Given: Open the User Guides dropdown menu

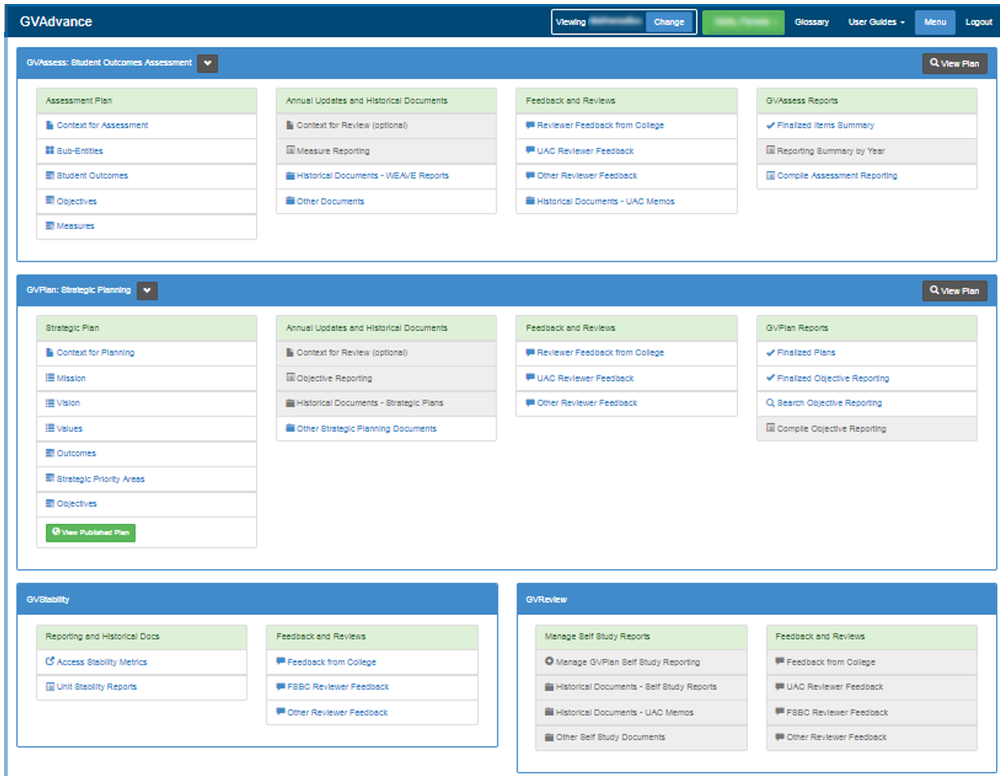Looking at the screenshot, I should (x=876, y=22).
